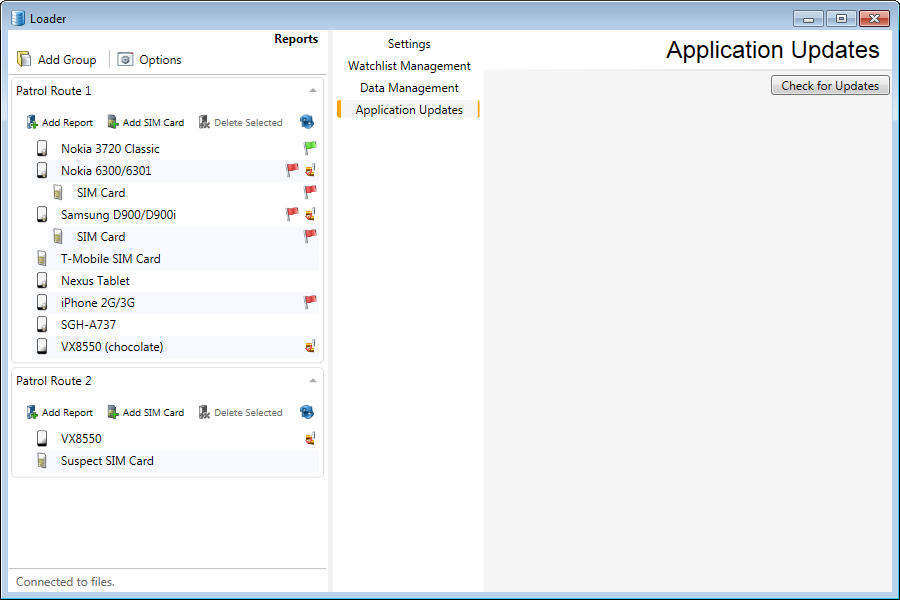
Task: Click red flag on iPhone 2G/3G row
Action: (x=310, y=302)
